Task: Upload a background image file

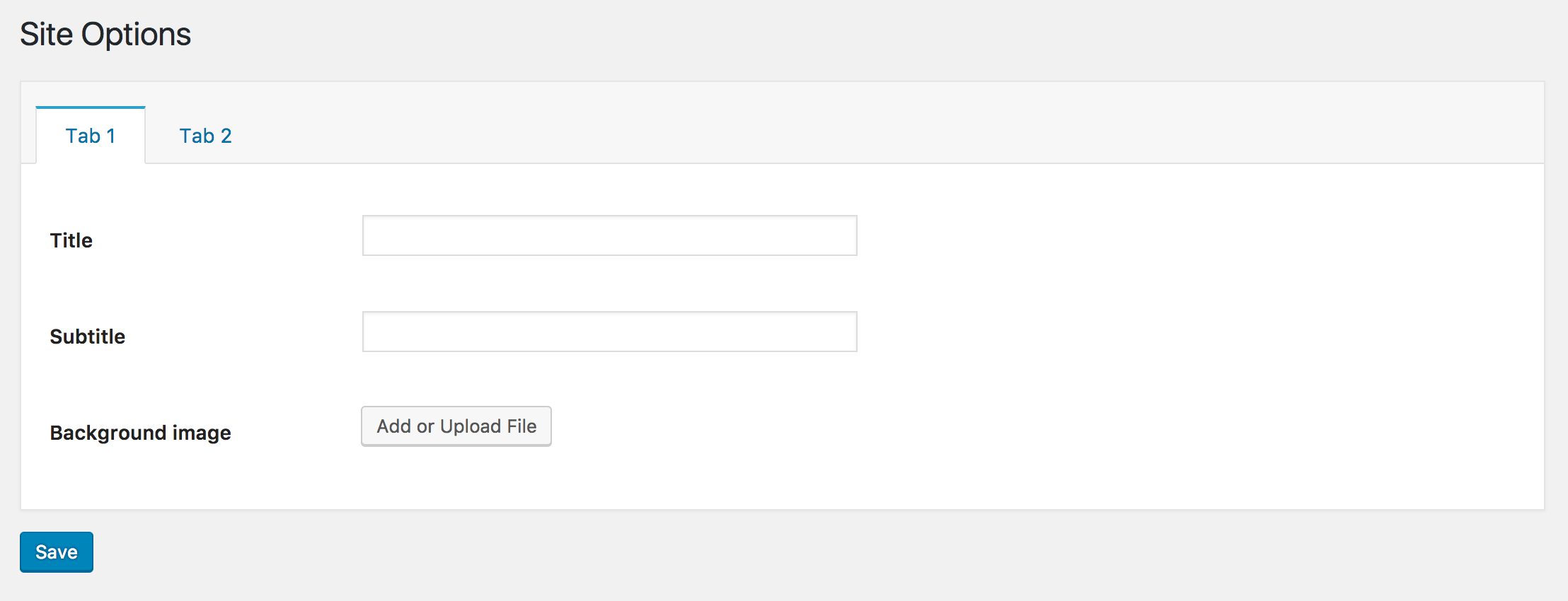Action: [x=456, y=426]
